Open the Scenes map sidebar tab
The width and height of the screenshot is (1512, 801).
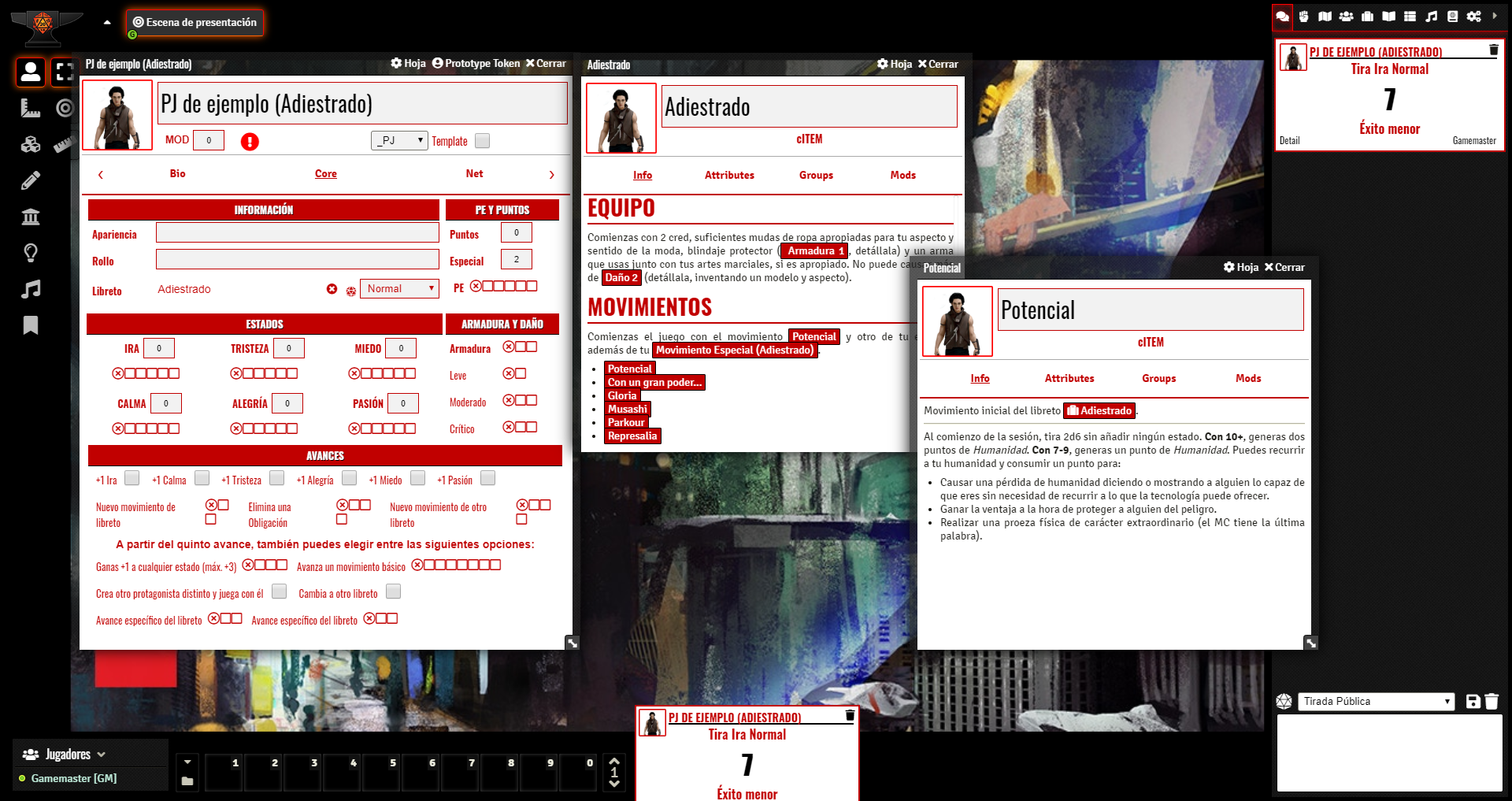tap(1325, 16)
